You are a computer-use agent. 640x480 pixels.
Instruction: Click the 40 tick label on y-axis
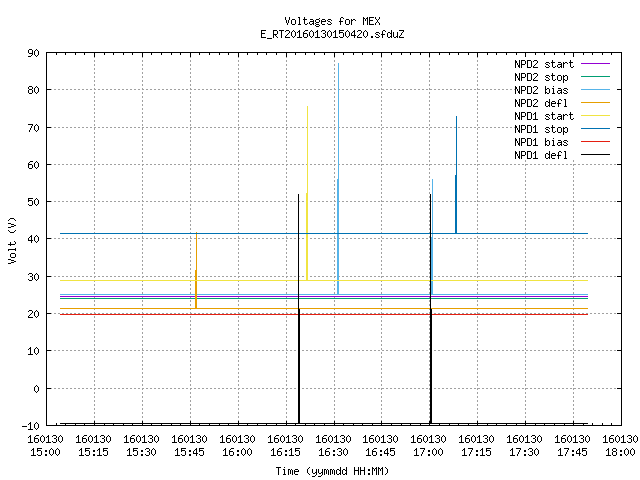pyautogui.click(x=34, y=239)
